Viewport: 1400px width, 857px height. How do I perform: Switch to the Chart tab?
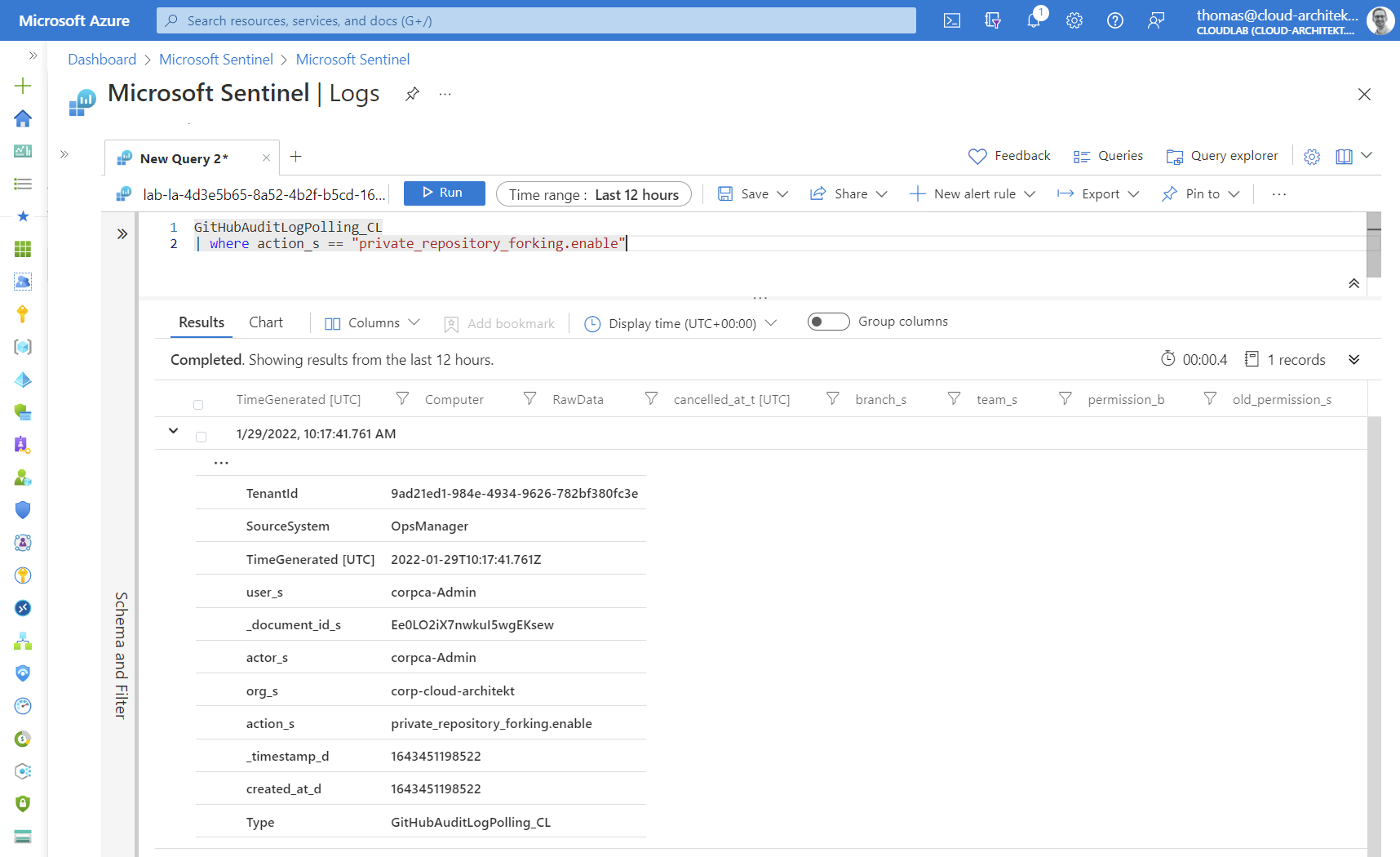266,322
